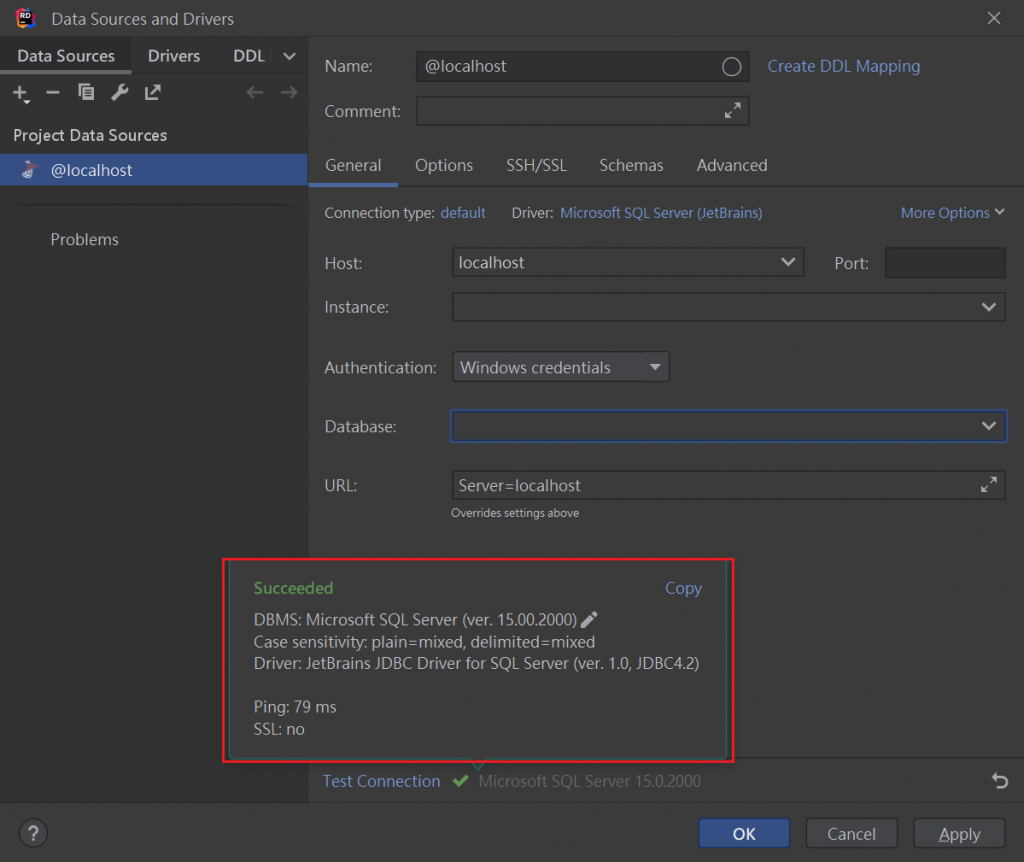Switch to the Drivers tab
The height and width of the screenshot is (862, 1024).
point(174,56)
